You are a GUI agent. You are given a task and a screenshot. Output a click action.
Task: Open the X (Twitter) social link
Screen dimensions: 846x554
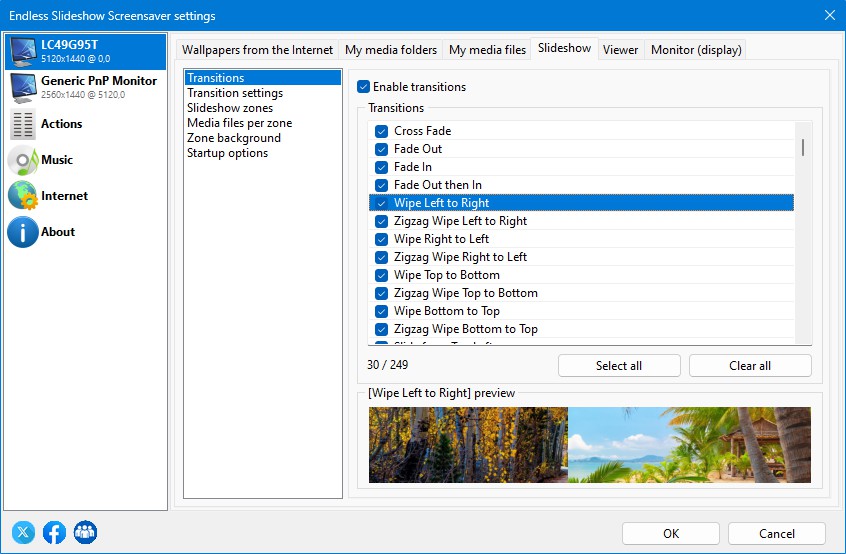[23, 532]
